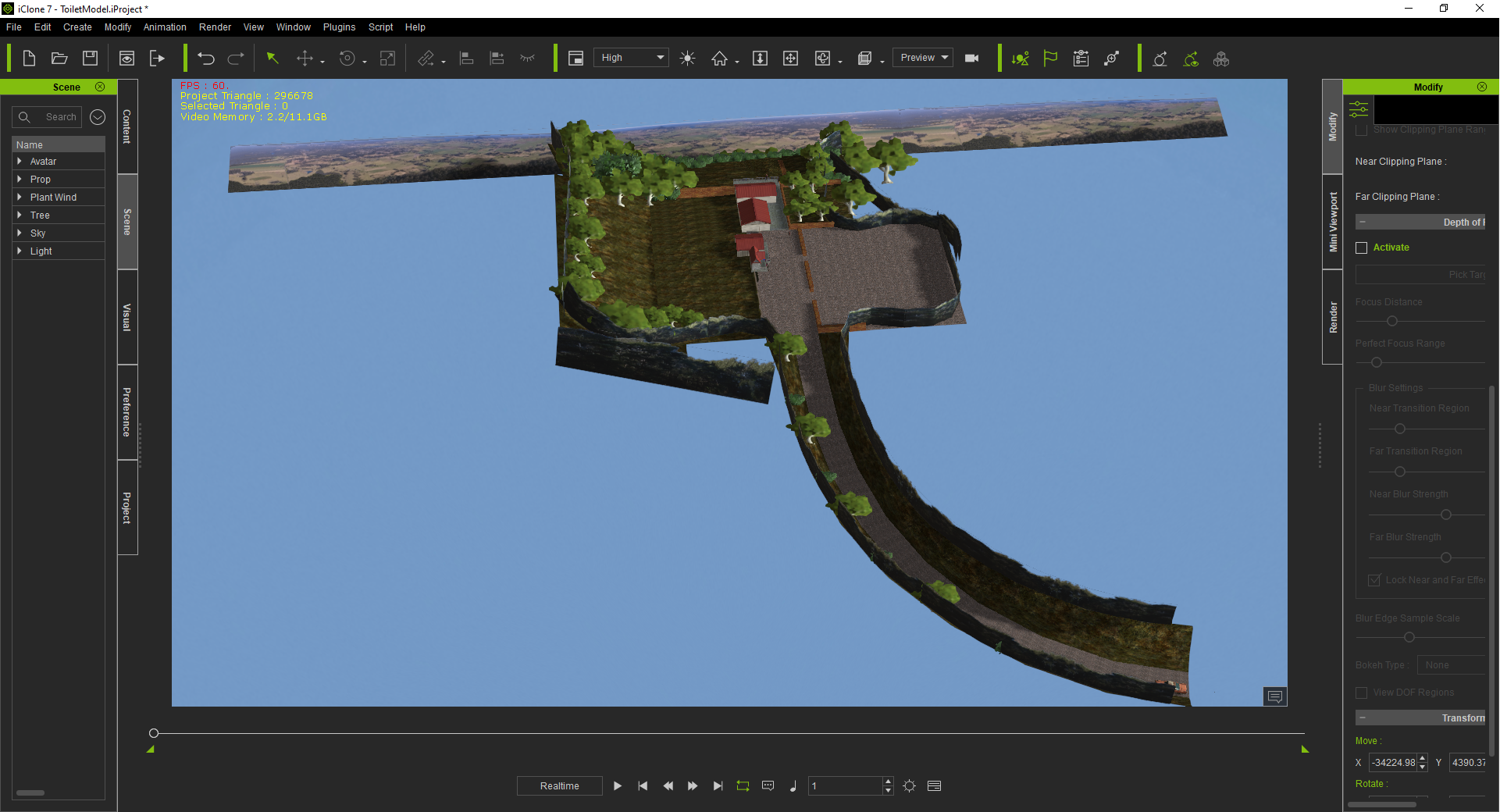Choose the Move object tool
This screenshot has height=812, width=1500.
coord(305,59)
